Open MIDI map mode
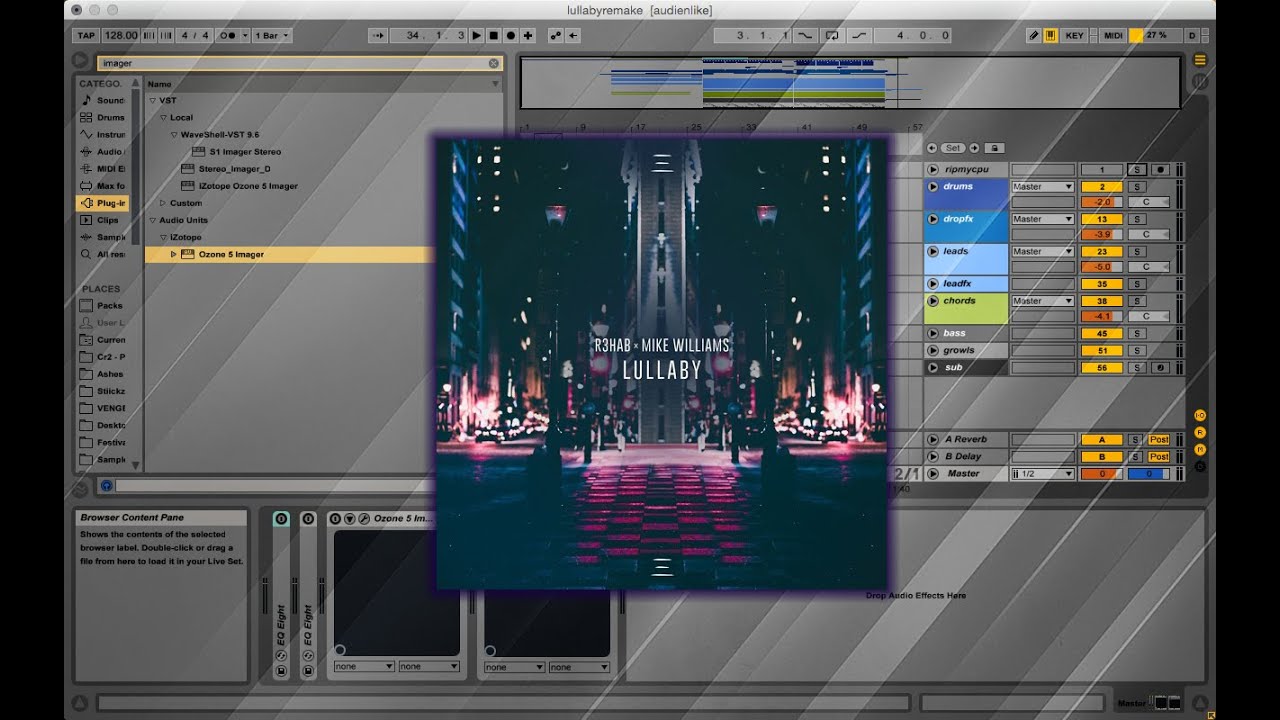This screenshot has height=720, width=1280. (x=1112, y=35)
